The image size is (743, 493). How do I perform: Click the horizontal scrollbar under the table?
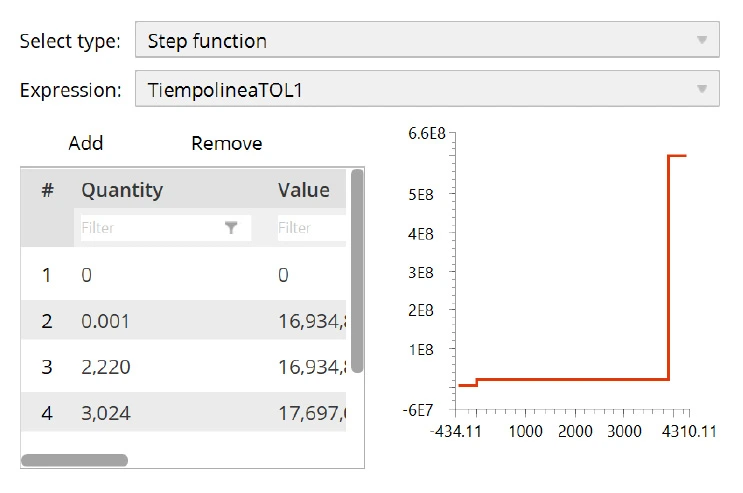click(74, 460)
